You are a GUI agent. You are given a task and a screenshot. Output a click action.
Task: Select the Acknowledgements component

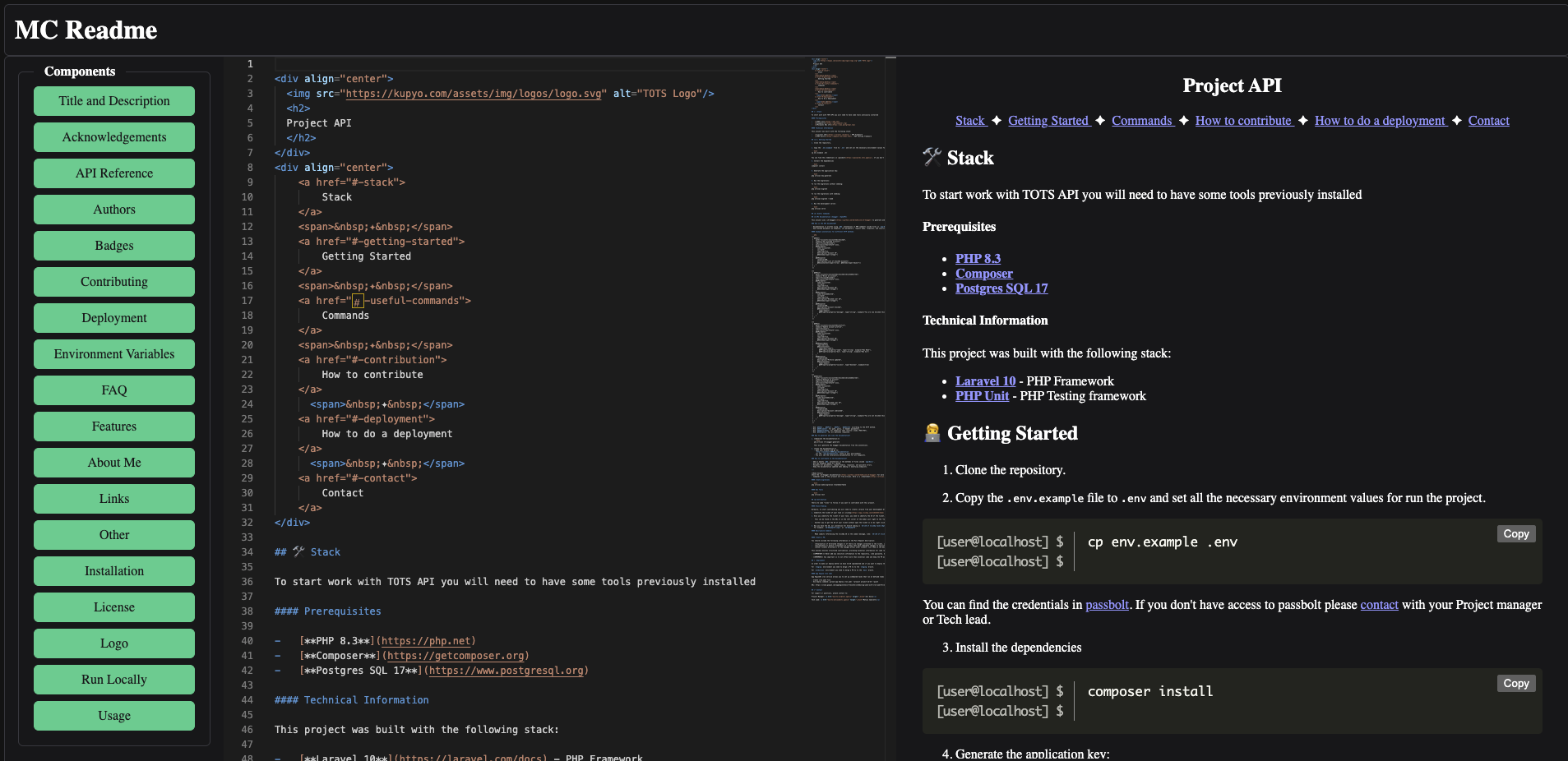(114, 137)
